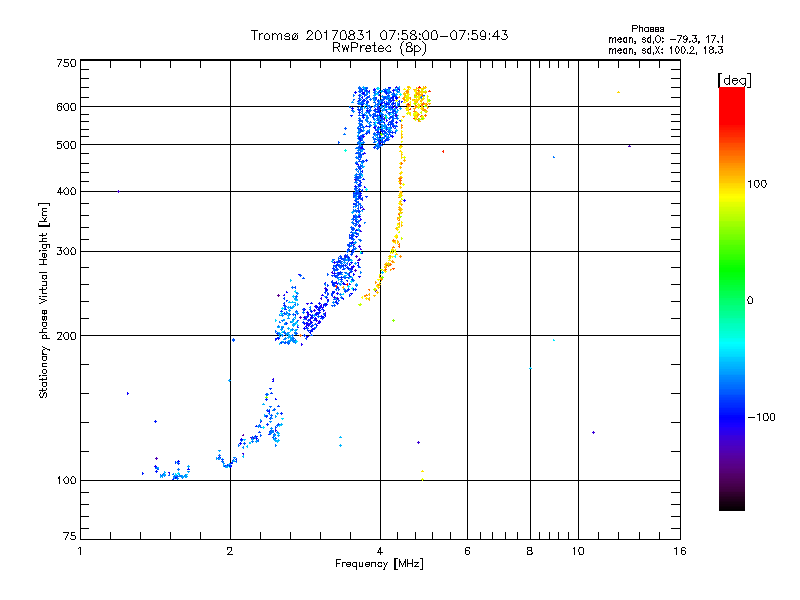Click the "100" label on the height axis
This screenshot has height=600, width=800.
pos(67,480)
